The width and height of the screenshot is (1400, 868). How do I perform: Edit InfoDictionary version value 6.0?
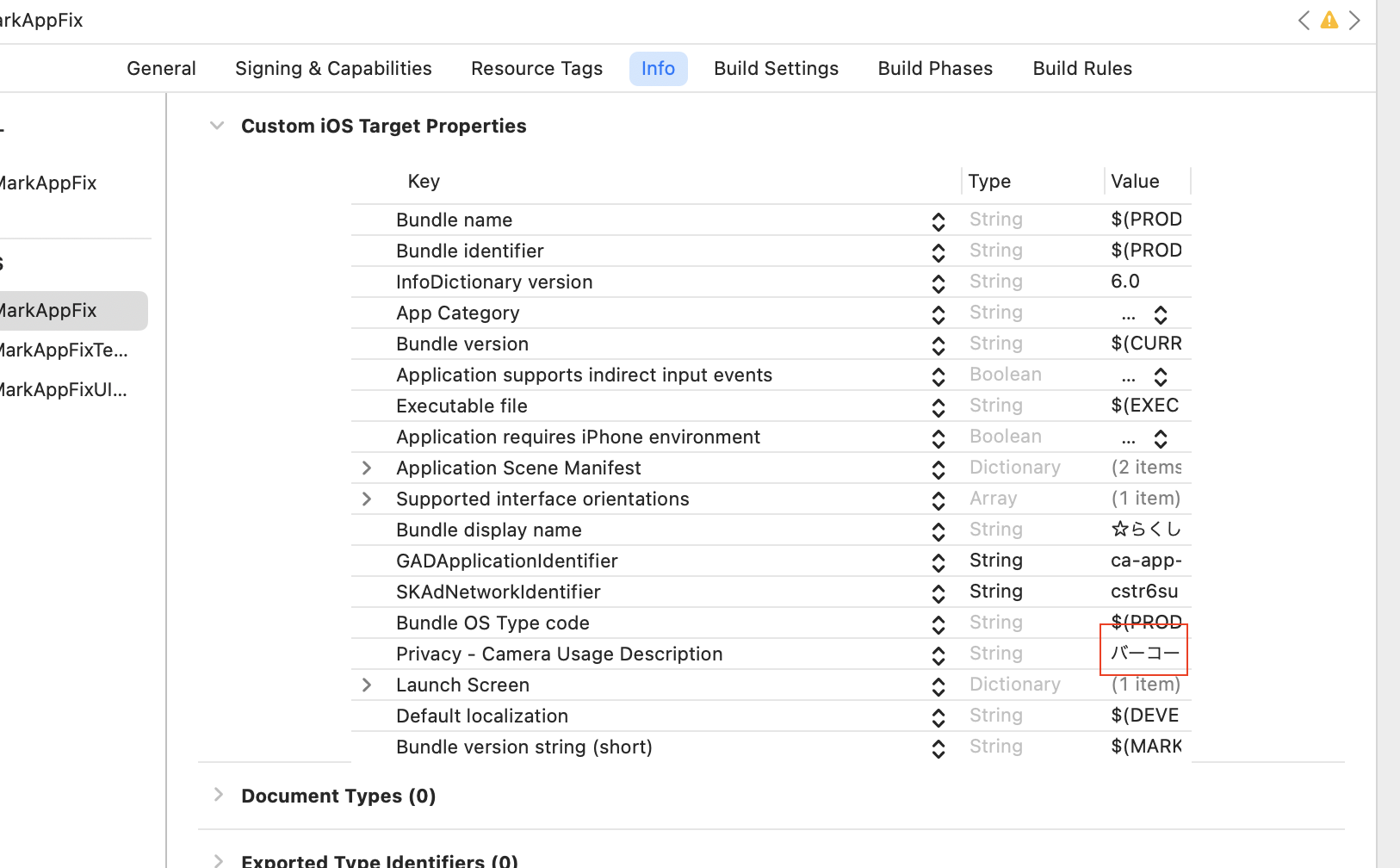(x=1125, y=282)
